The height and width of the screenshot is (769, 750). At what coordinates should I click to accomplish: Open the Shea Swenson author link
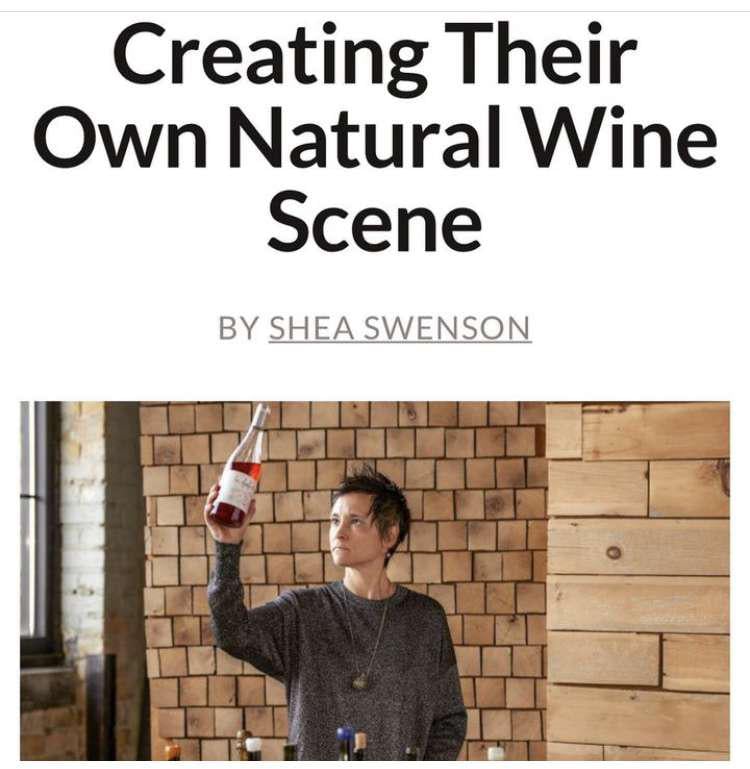(400, 328)
